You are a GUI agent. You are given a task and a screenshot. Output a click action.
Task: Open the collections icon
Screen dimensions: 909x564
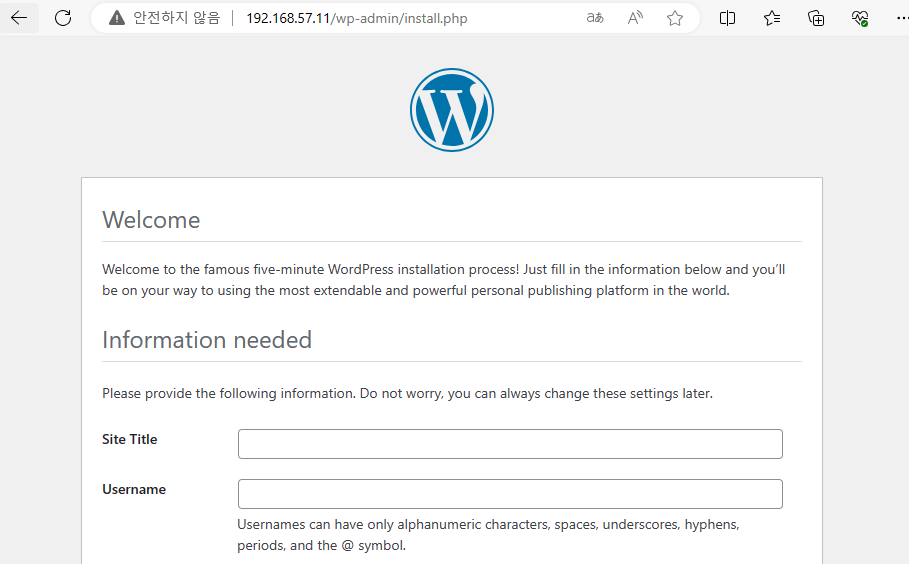[816, 18]
